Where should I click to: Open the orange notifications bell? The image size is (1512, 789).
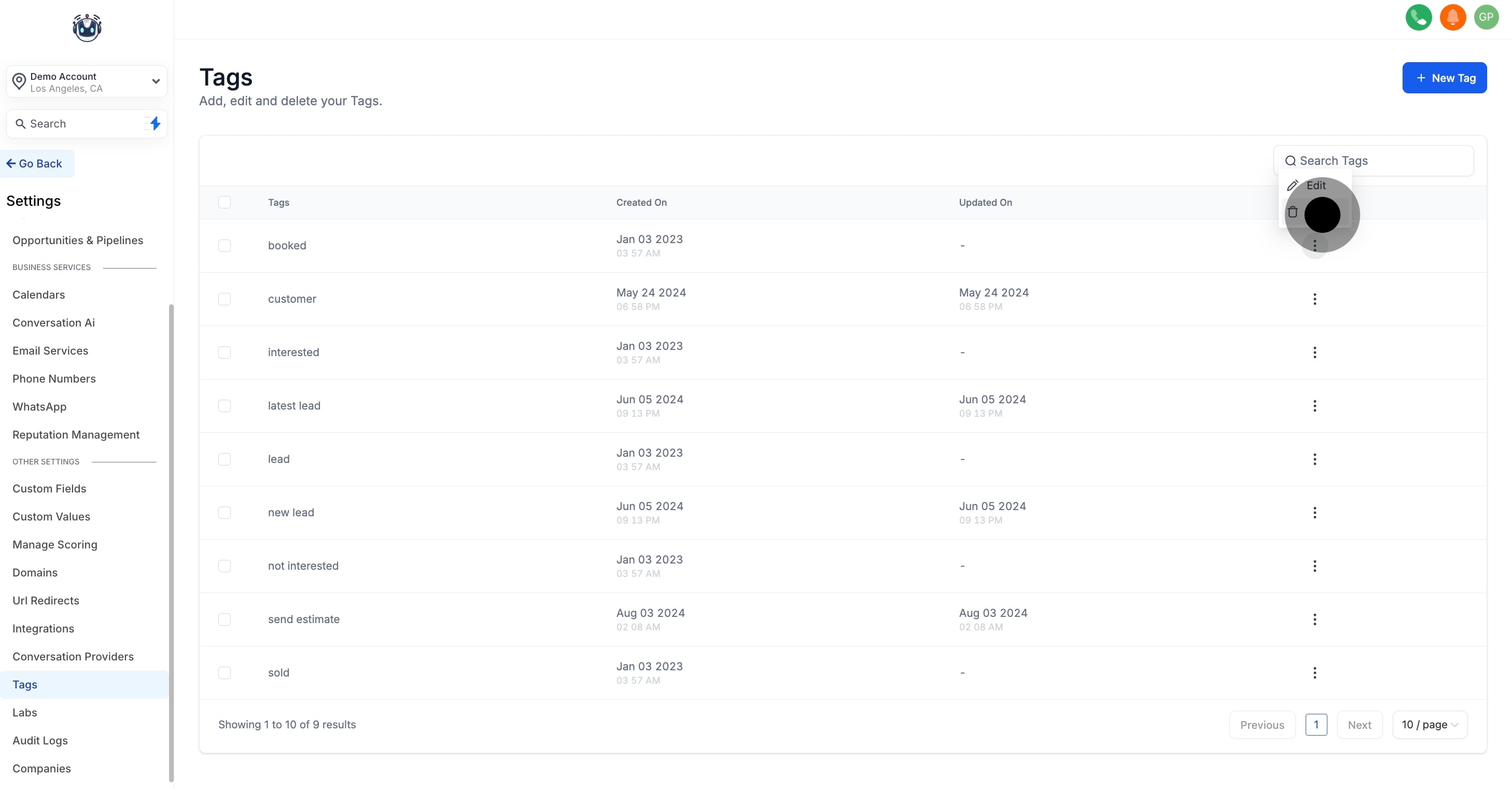point(1452,17)
